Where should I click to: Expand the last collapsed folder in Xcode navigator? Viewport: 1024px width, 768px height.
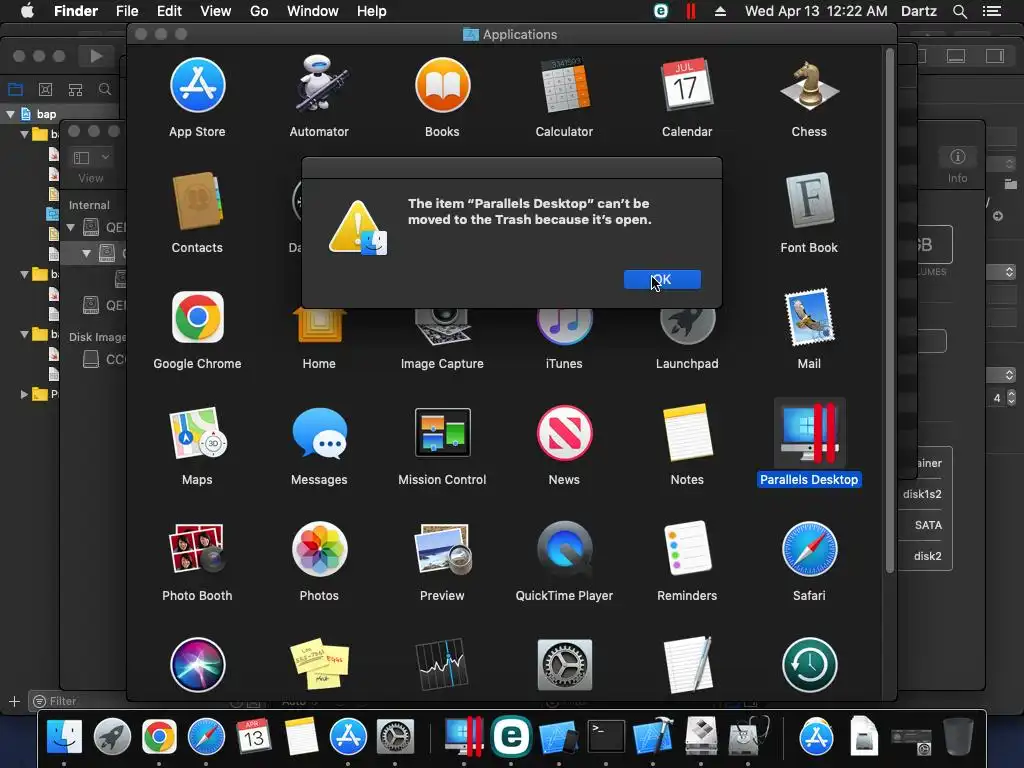[x=24, y=394]
